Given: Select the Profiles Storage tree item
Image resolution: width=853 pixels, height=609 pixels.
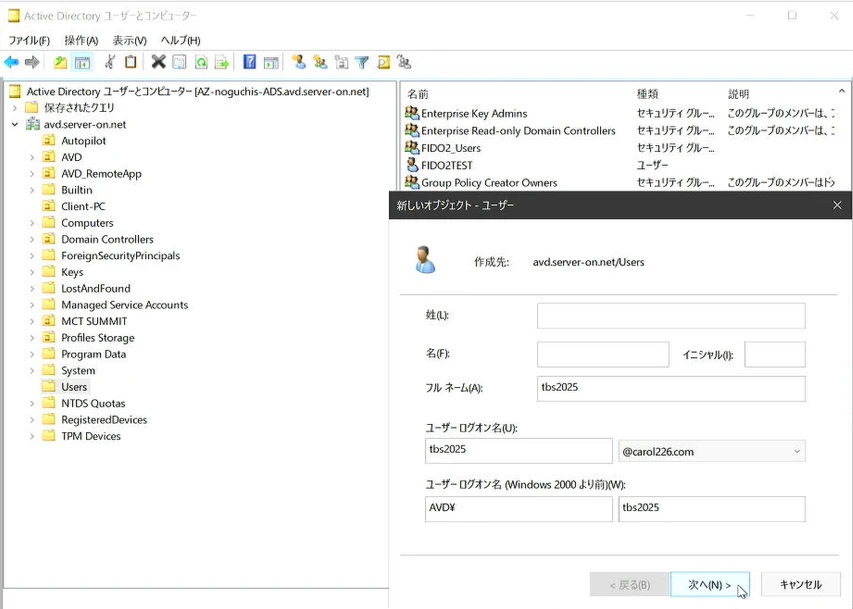Looking at the screenshot, I should point(97,337).
